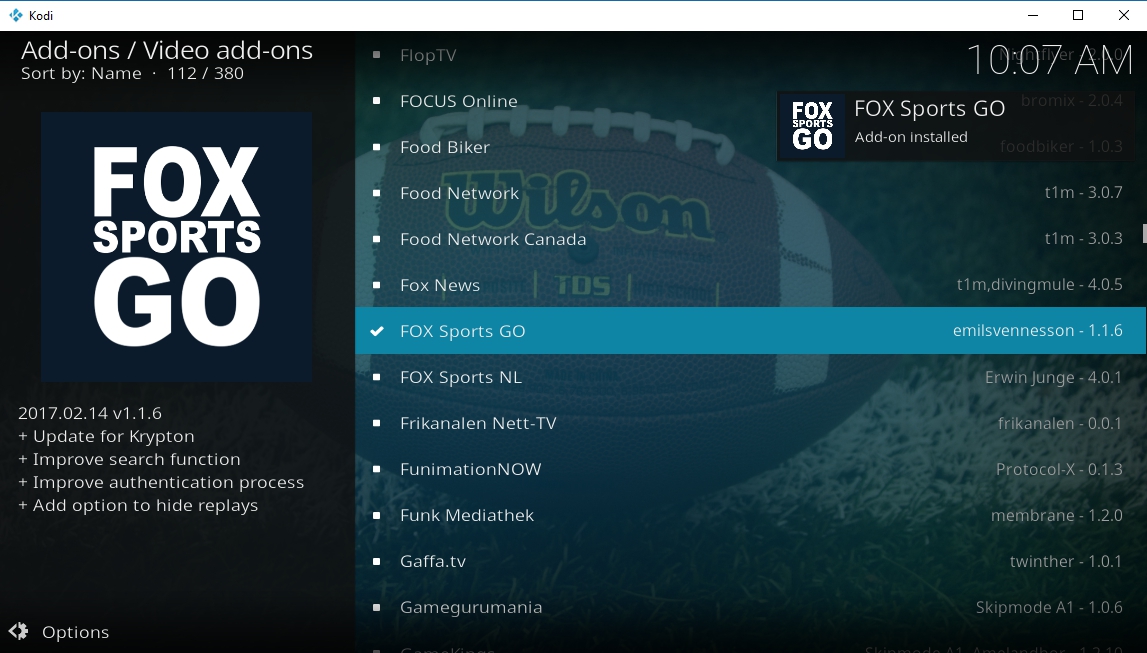
Task: Open the Food Biker add-on
Action: [x=750, y=147]
